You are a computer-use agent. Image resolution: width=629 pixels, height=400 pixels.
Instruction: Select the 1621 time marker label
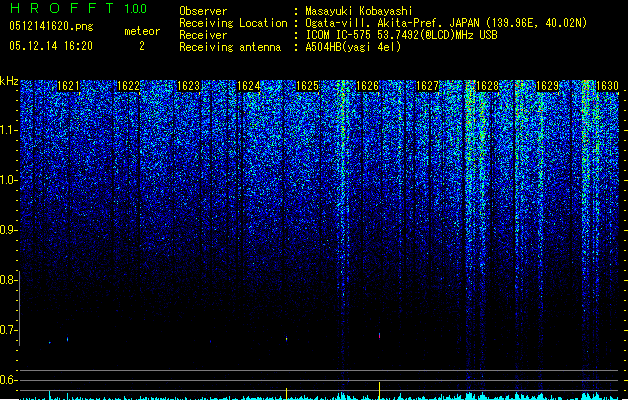[68, 86]
